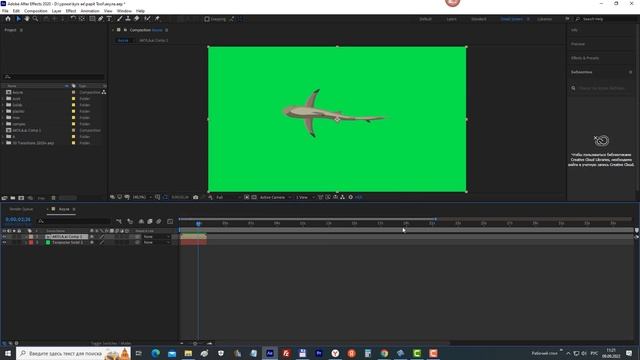Expand the first folder in the Project panel
The image size is (640, 360).
pyautogui.click(x=3, y=99)
